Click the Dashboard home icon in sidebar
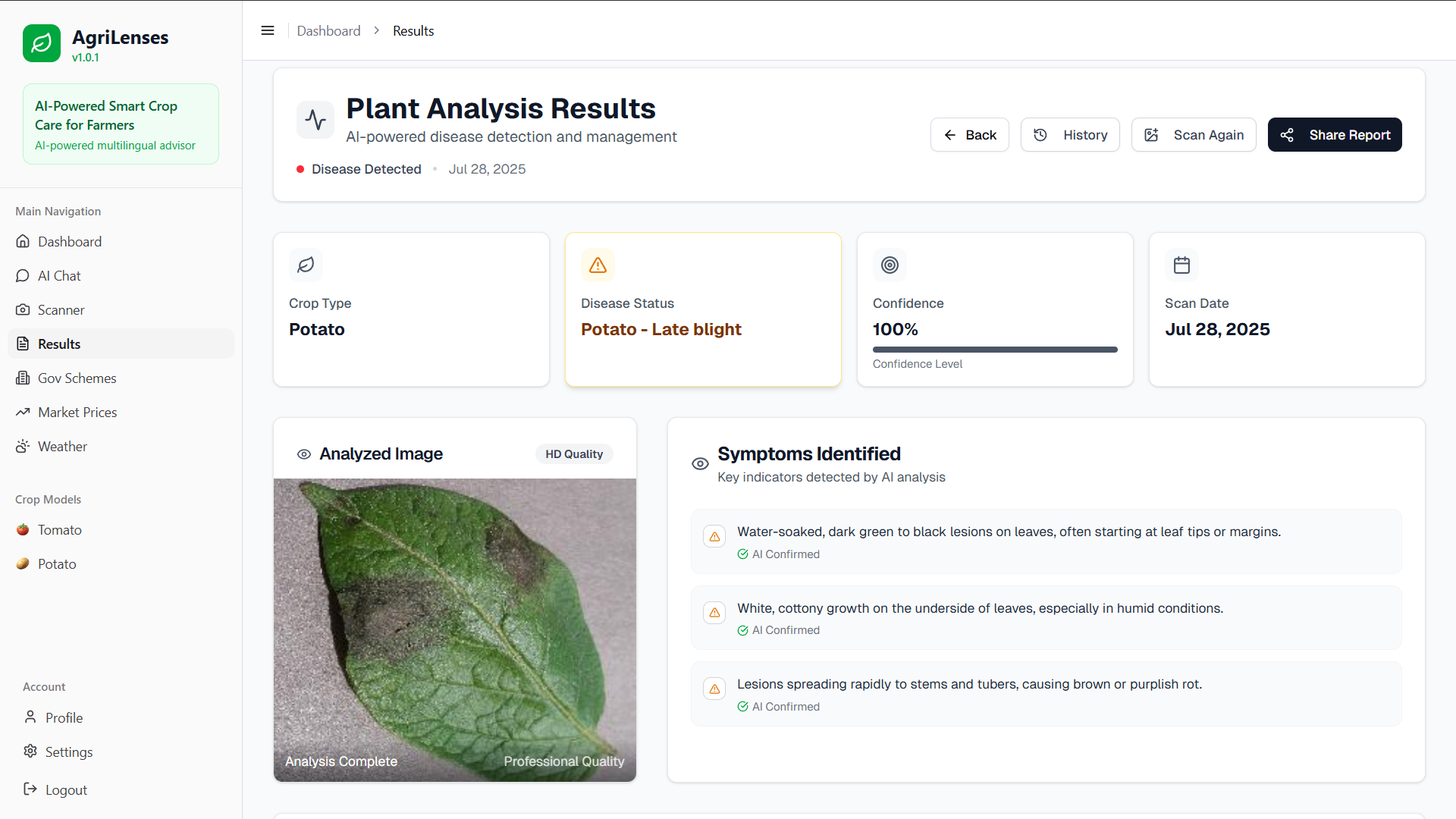The width and height of the screenshot is (1456, 819). pos(23,241)
